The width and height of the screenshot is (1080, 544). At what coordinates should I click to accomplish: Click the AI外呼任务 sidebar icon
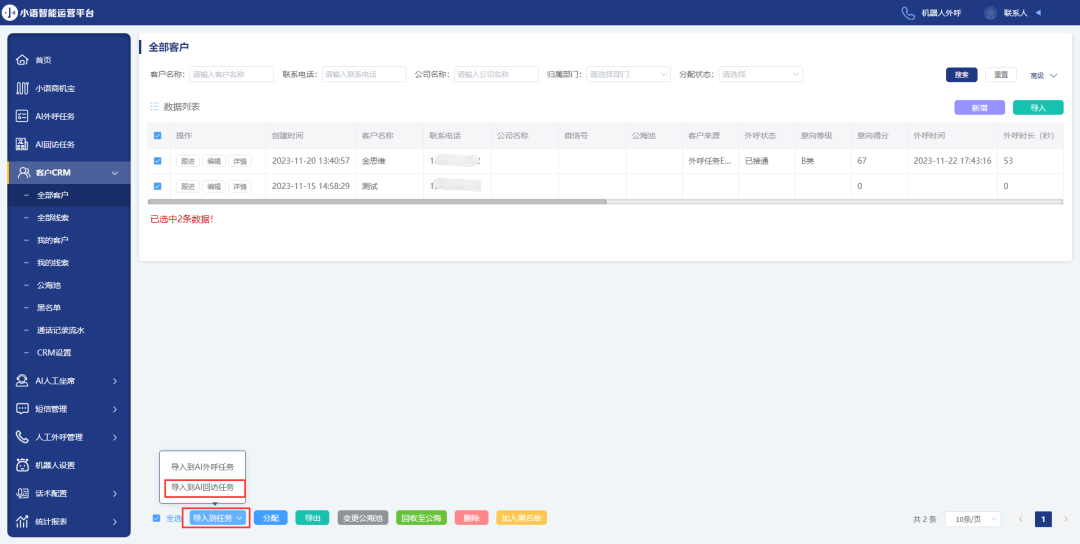coord(22,116)
